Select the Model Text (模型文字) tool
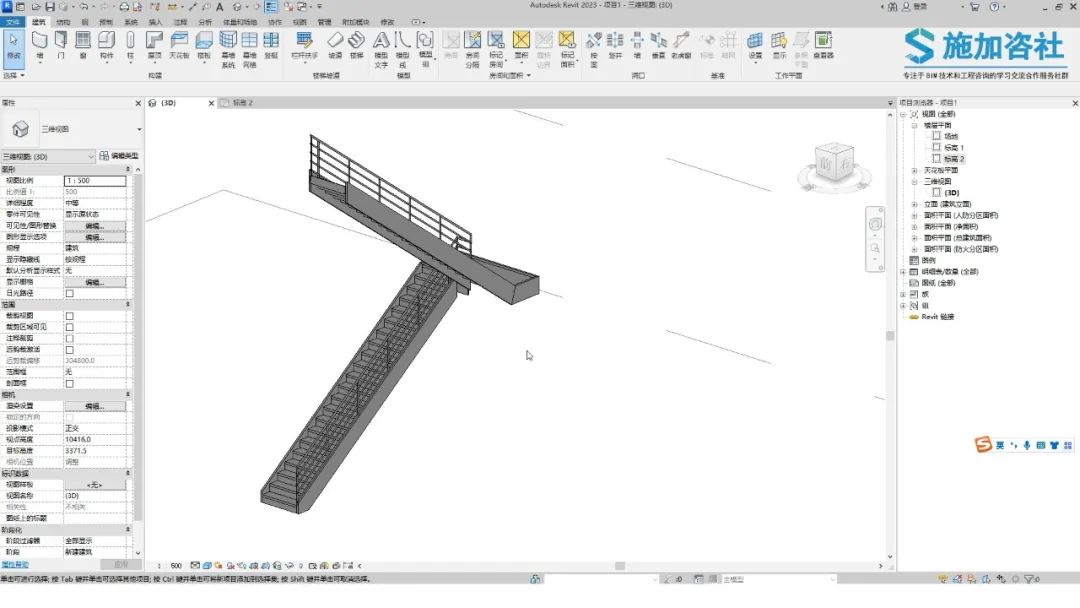The image size is (1080, 608). 381,48
